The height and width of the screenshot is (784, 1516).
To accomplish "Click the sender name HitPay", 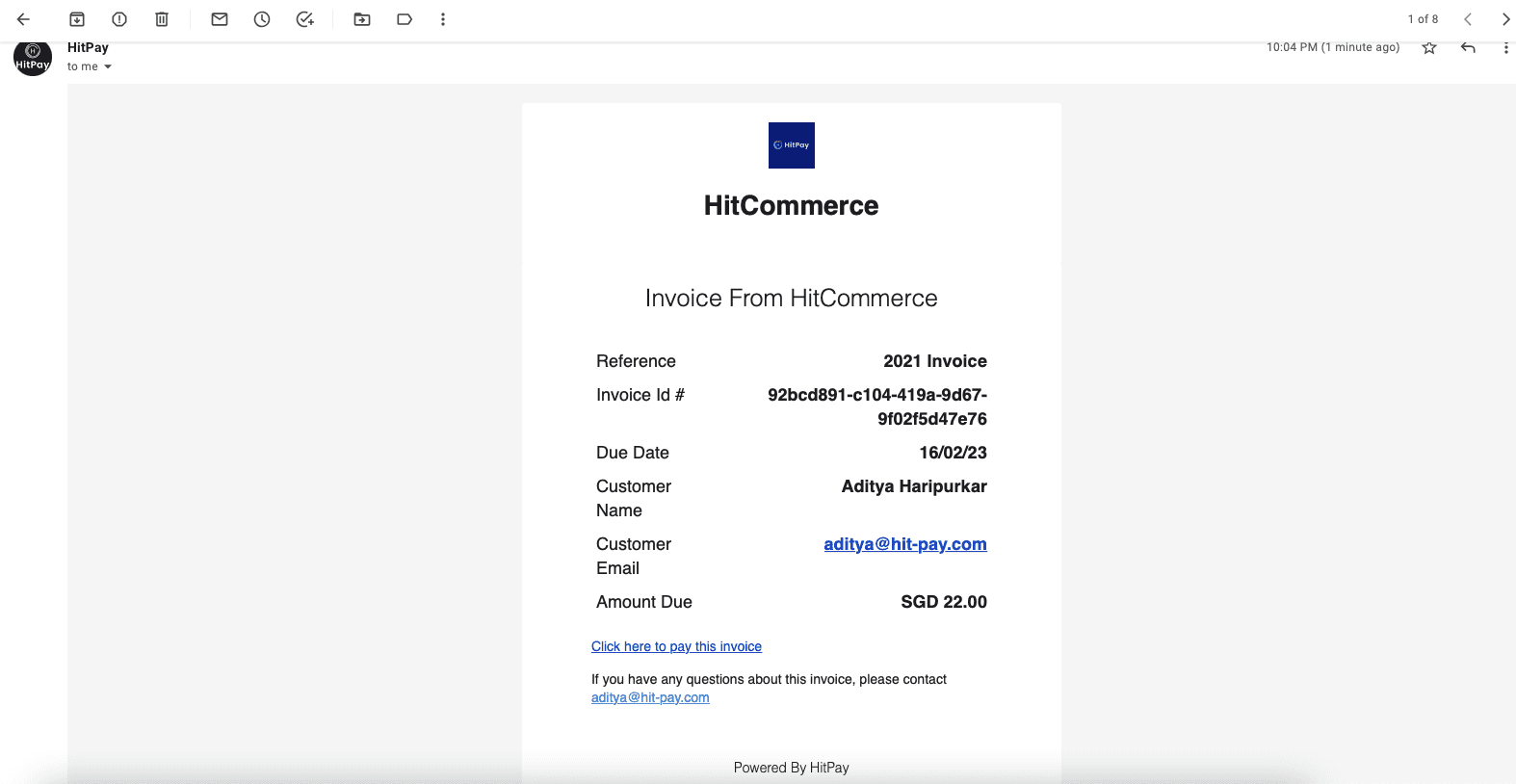I will (88, 47).
